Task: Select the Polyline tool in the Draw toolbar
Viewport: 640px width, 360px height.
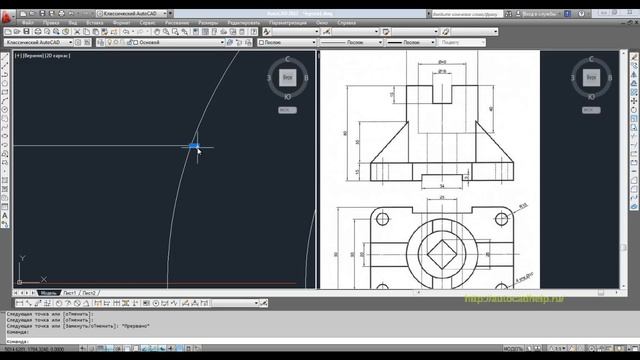Action: point(5,74)
